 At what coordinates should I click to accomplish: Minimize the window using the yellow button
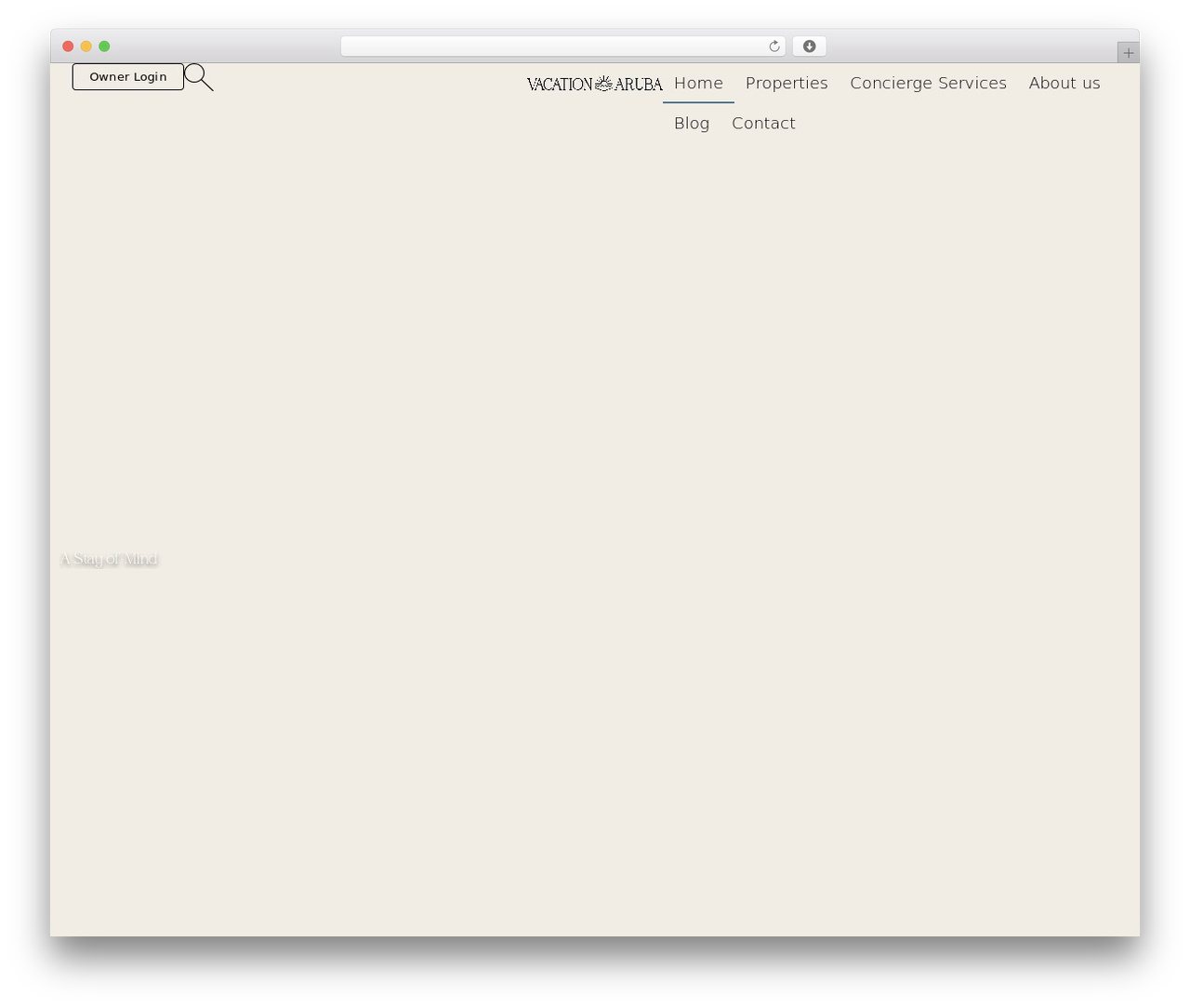click(x=86, y=46)
